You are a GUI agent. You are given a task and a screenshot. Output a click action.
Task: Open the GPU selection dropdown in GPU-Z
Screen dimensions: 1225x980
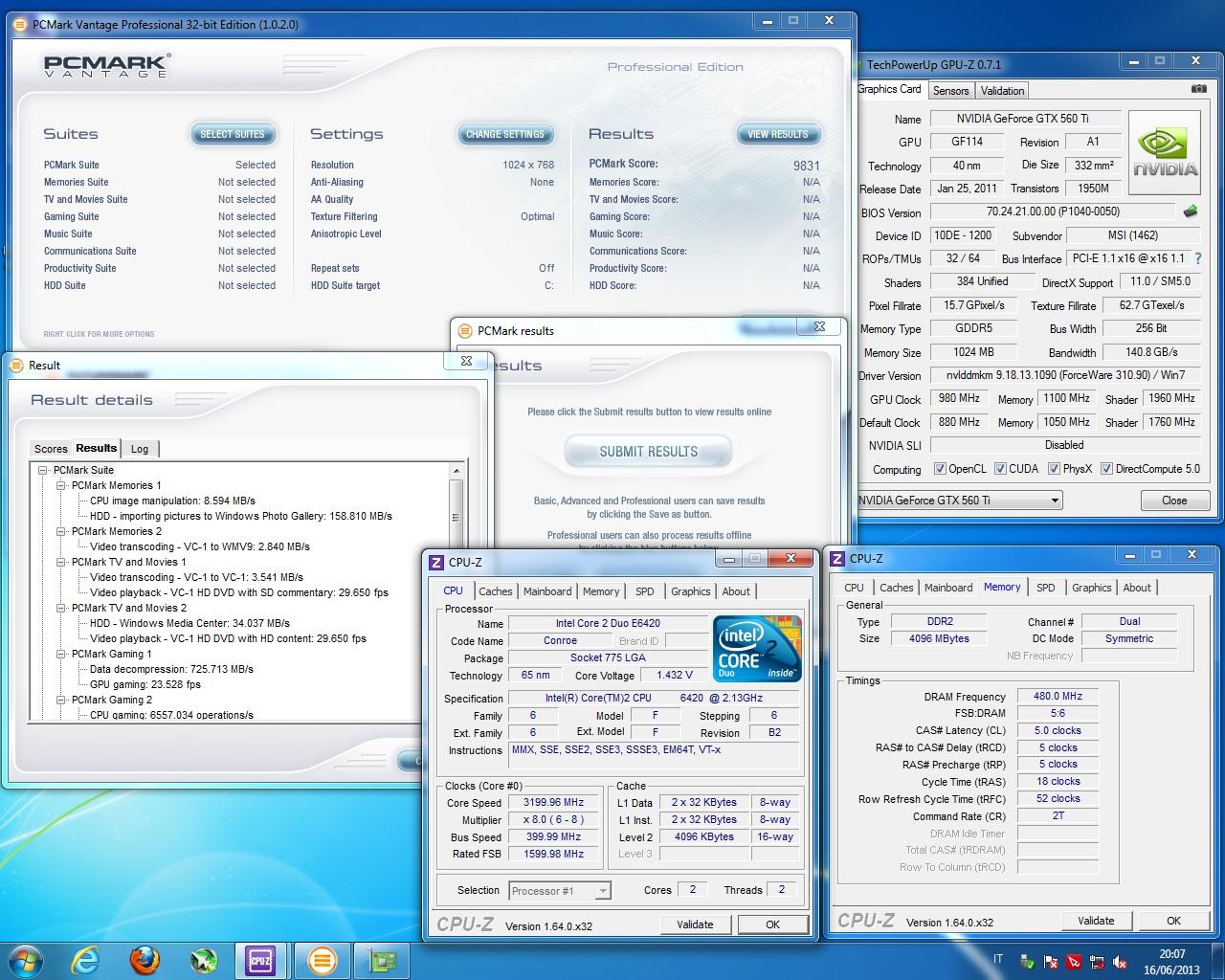click(x=1055, y=501)
